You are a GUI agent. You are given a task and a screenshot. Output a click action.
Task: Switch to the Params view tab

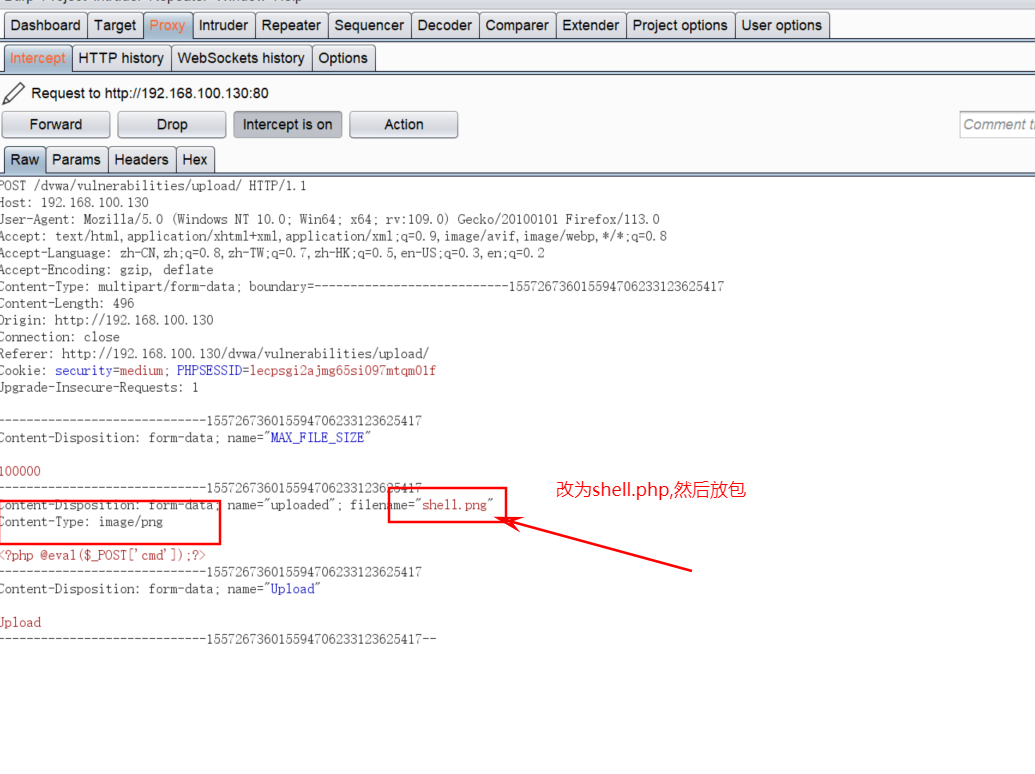(x=77, y=160)
